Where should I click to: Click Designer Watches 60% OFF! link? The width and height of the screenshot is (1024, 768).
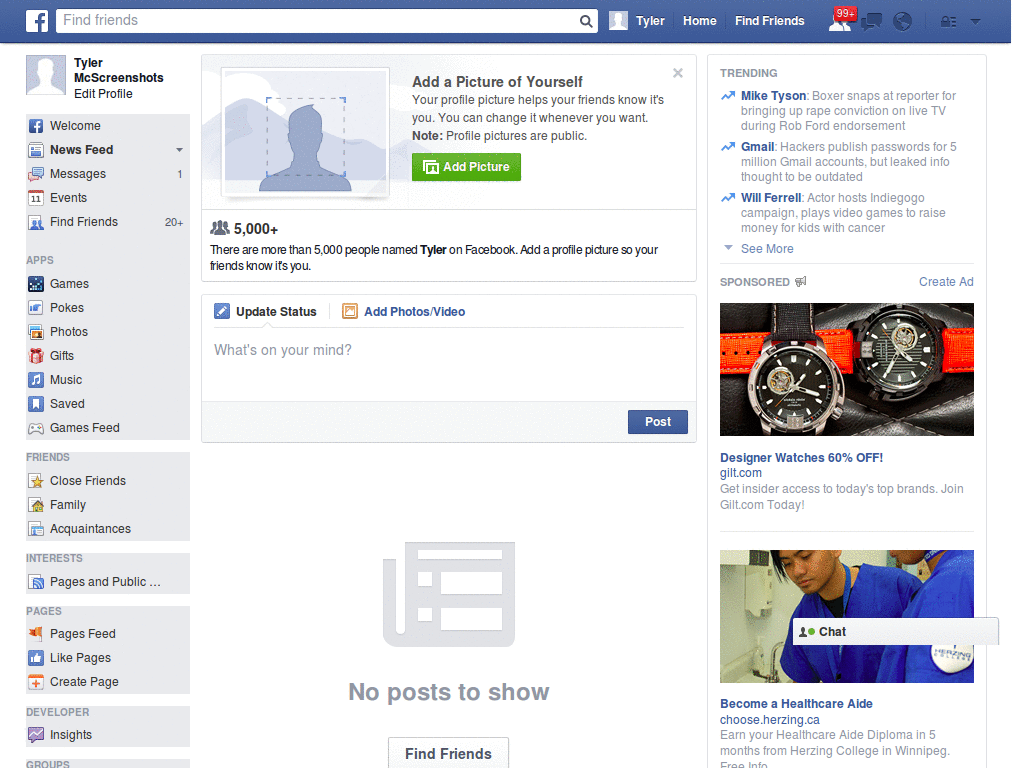(801, 458)
